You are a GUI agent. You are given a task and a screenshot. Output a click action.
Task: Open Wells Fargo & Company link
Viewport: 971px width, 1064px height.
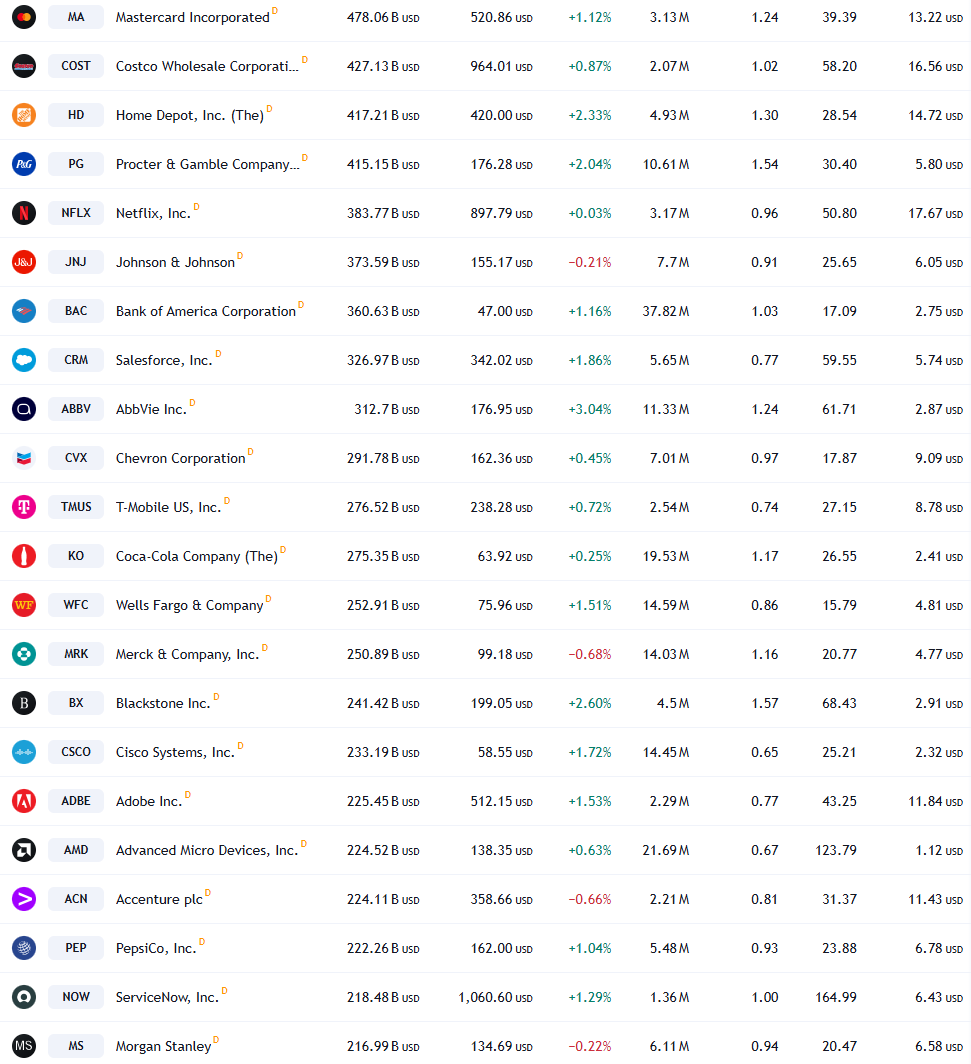point(189,605)
